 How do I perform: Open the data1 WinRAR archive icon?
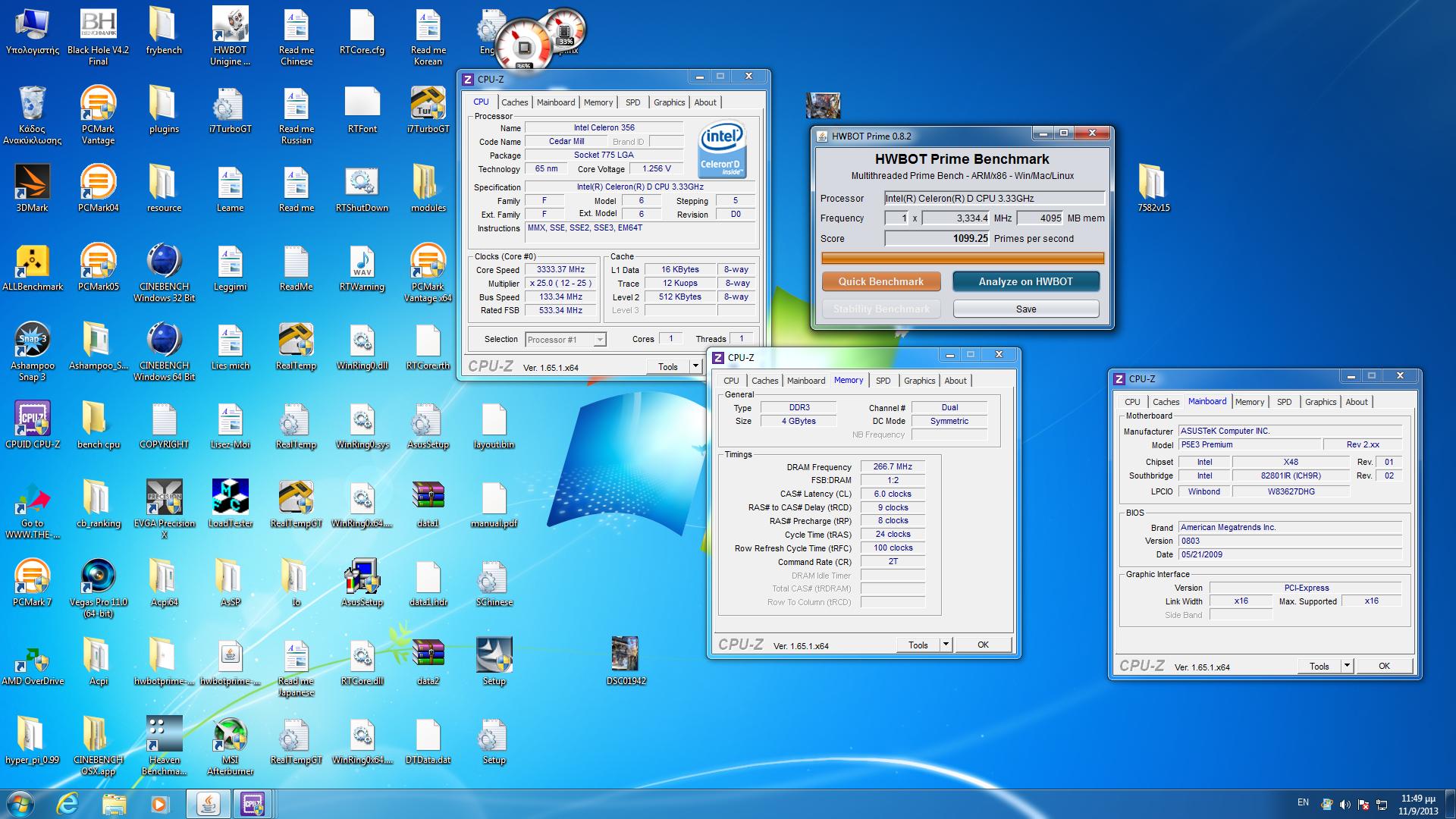(x=428, y=504)
